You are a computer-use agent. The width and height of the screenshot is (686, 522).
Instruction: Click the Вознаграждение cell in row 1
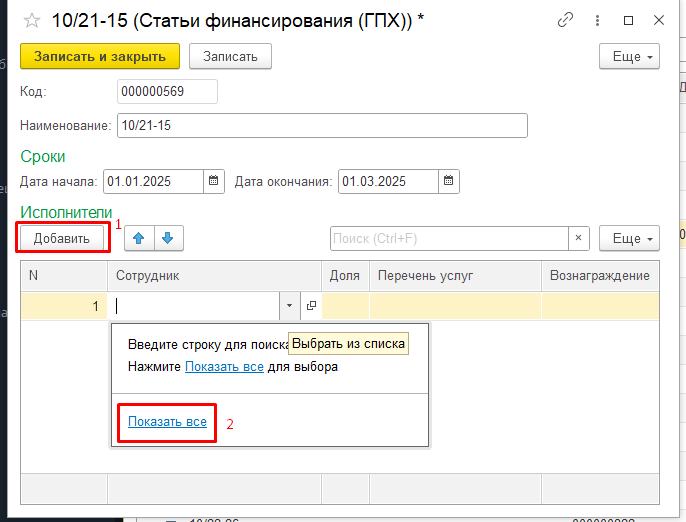[x=600, y=306]
